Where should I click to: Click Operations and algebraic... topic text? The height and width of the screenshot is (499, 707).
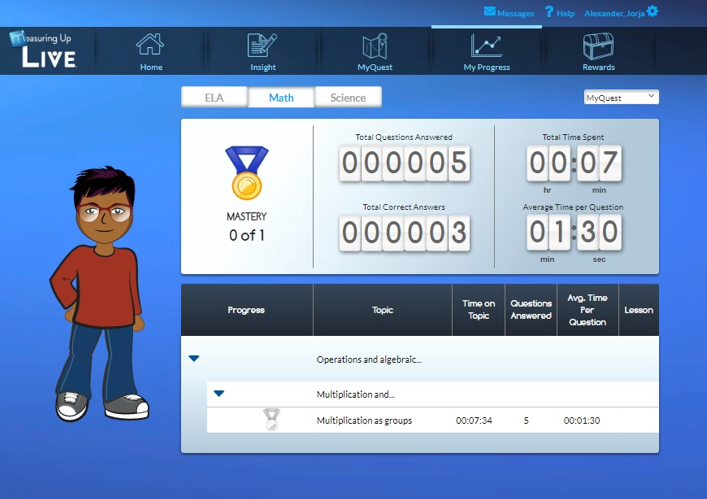click(x=369, y=359)
